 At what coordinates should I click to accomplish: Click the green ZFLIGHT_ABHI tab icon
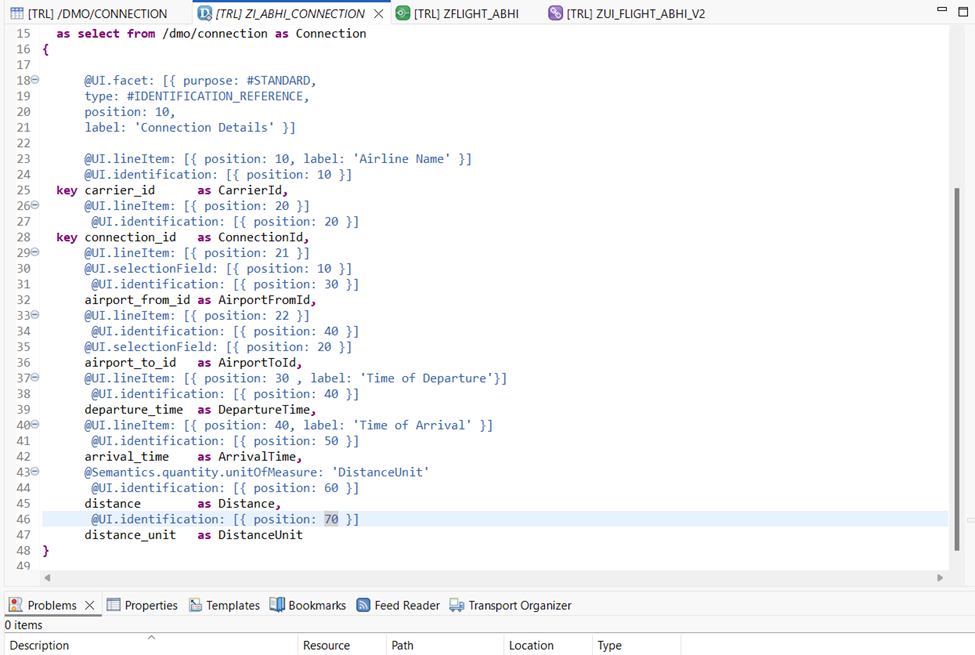click(402, 14)
